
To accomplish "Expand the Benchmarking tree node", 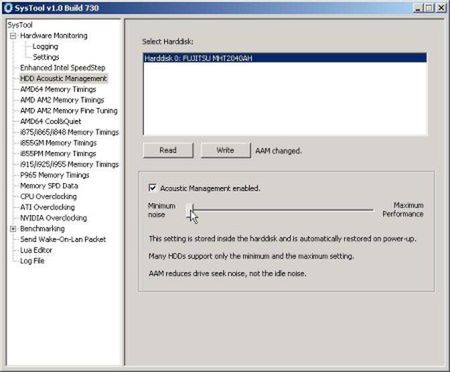I will coord(13,229).
